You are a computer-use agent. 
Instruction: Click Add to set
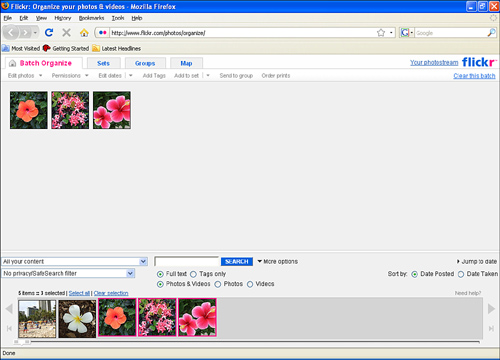click(x=186, y=76)
